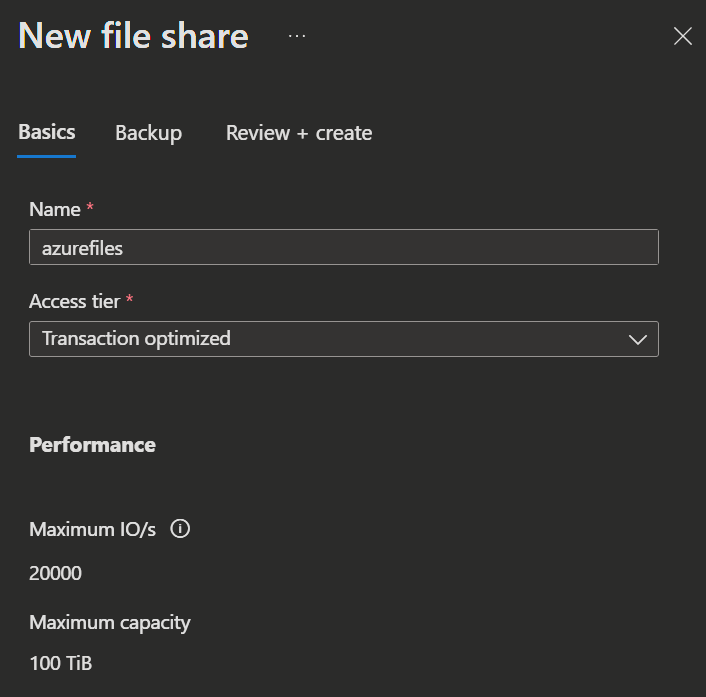The image size is (706, 697).
Task: Expand the Access tier dropdown
Action: (344, 339)
